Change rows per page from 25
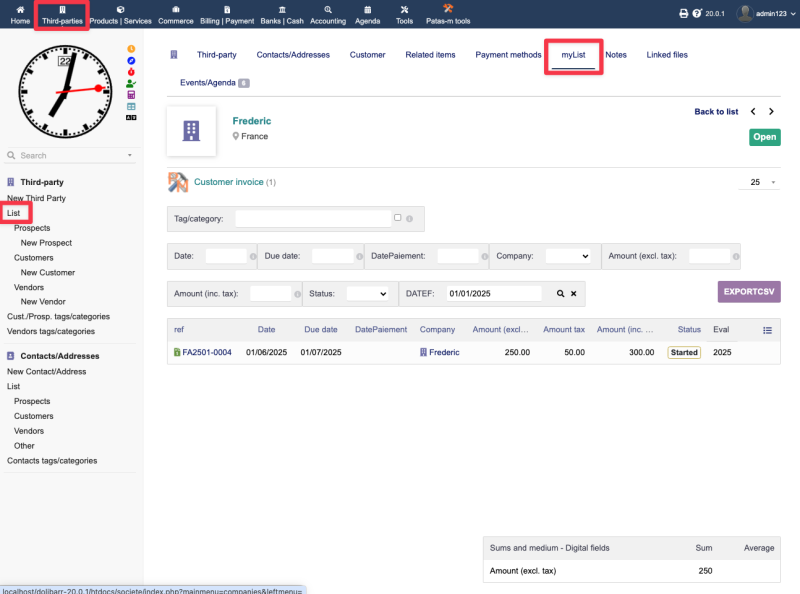Viewport: 800px width, 594px height. [762, 182]
